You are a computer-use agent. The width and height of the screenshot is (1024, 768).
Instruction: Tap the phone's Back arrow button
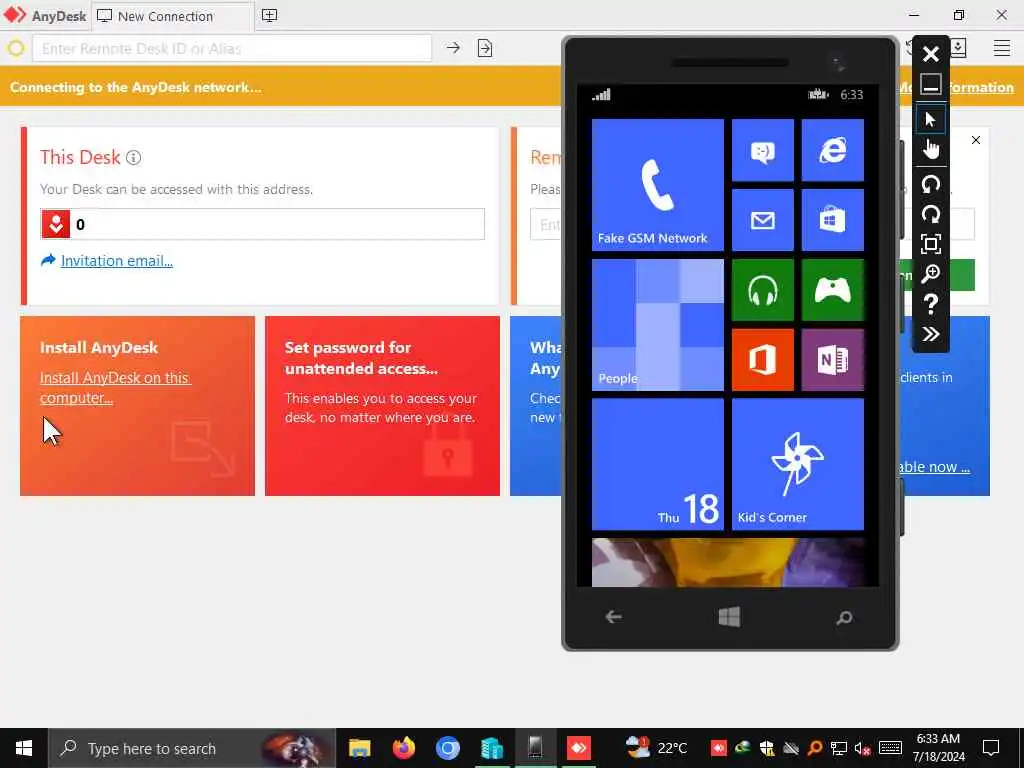(x=613, y=616)
